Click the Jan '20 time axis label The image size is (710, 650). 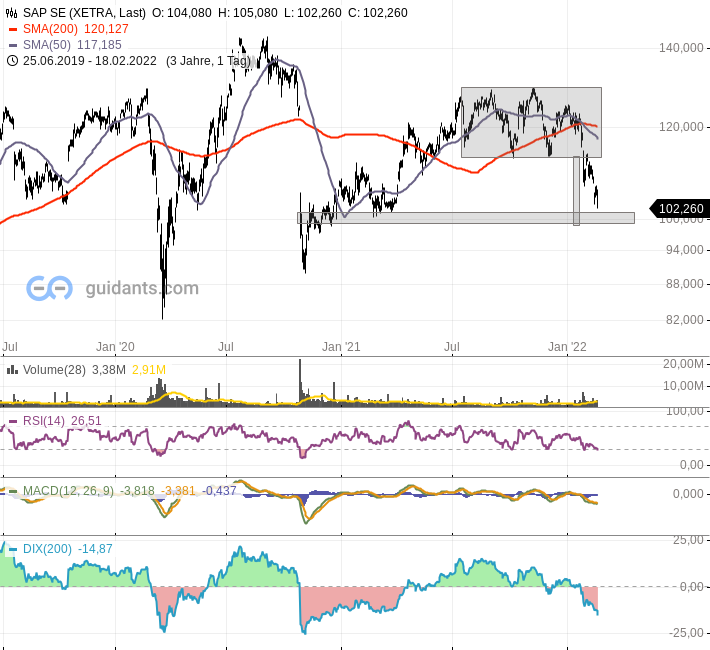click(115, 347)
